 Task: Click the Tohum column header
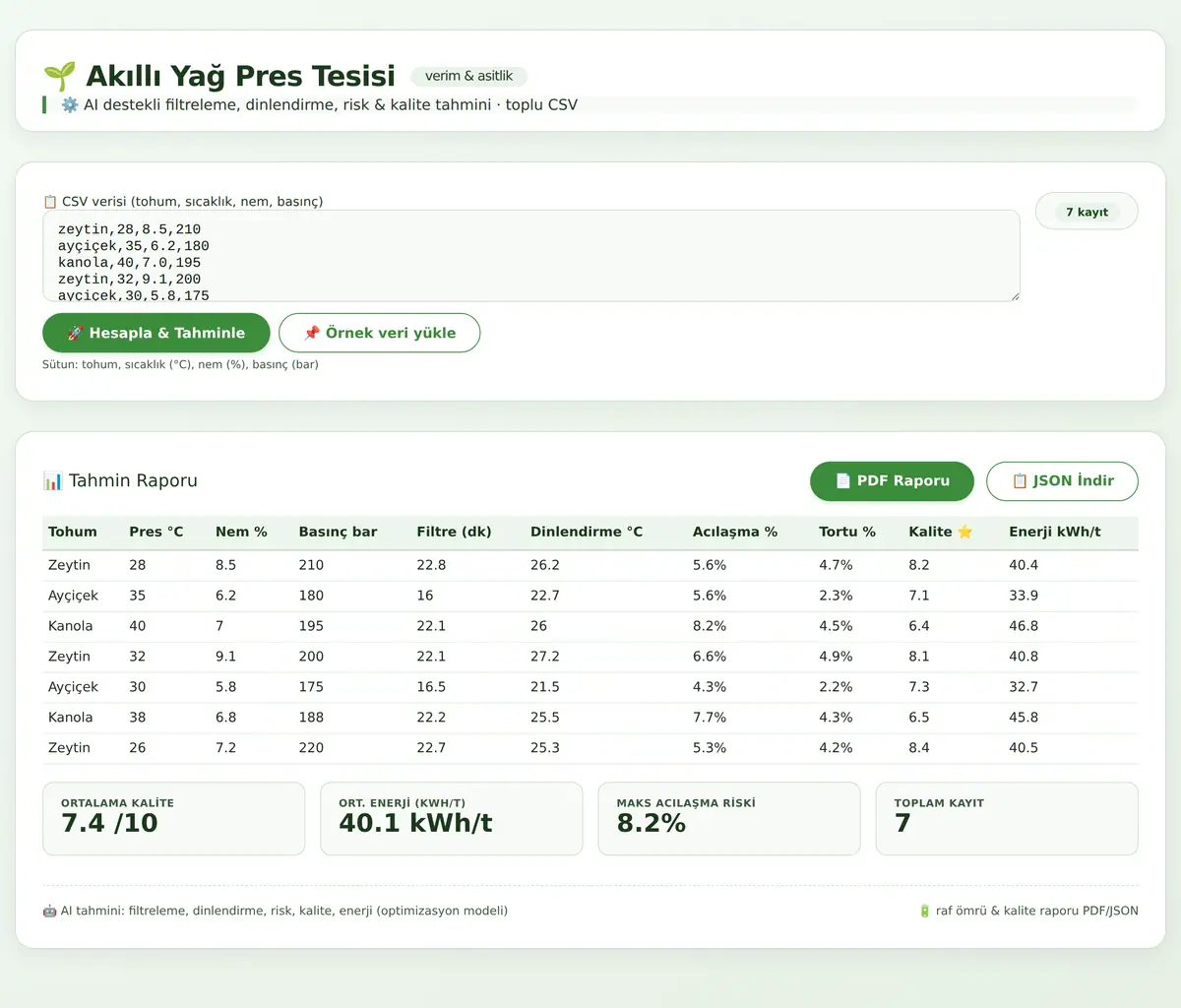tap(73, 532)
